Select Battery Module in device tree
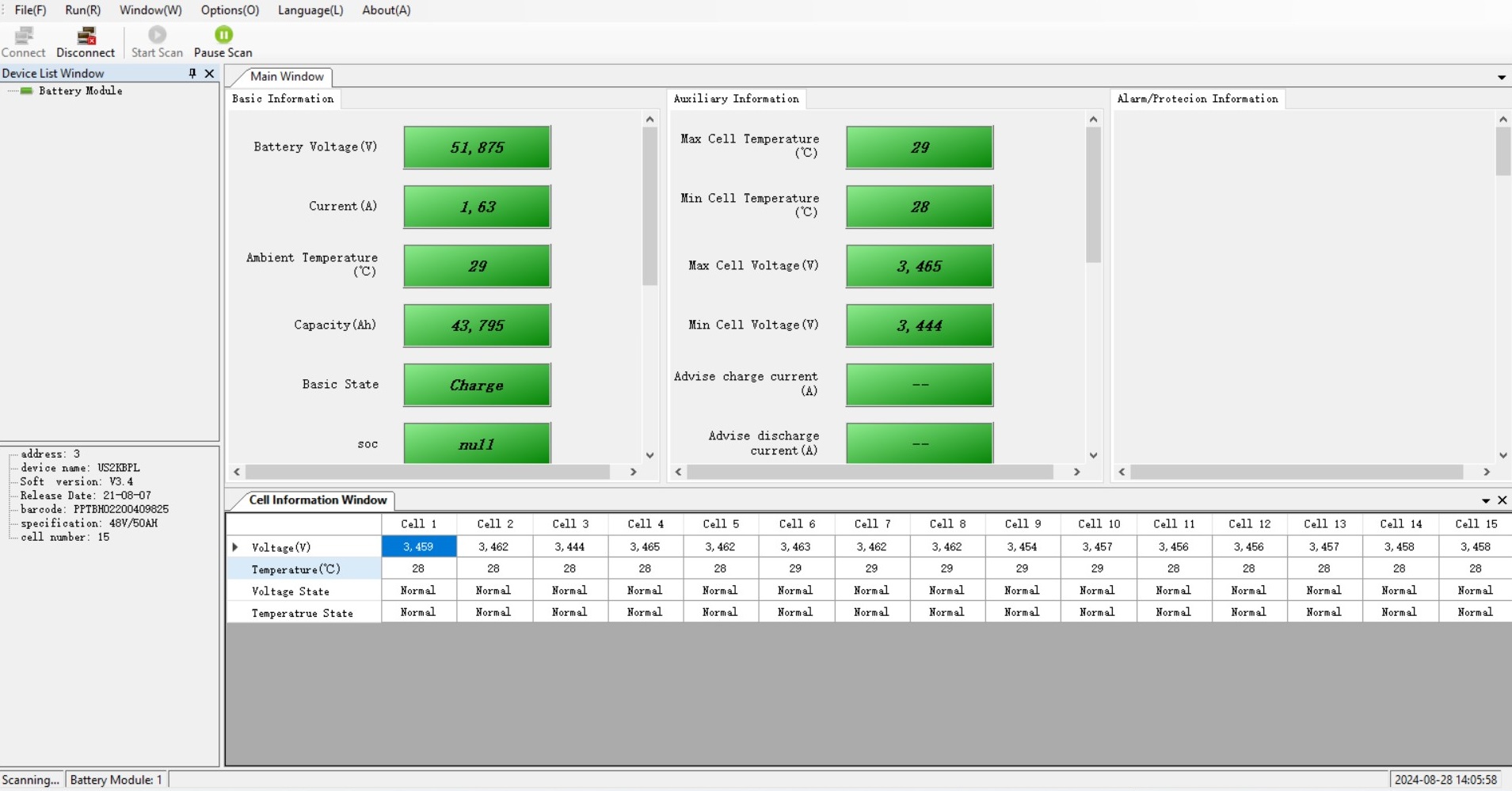 pos(80,91)
